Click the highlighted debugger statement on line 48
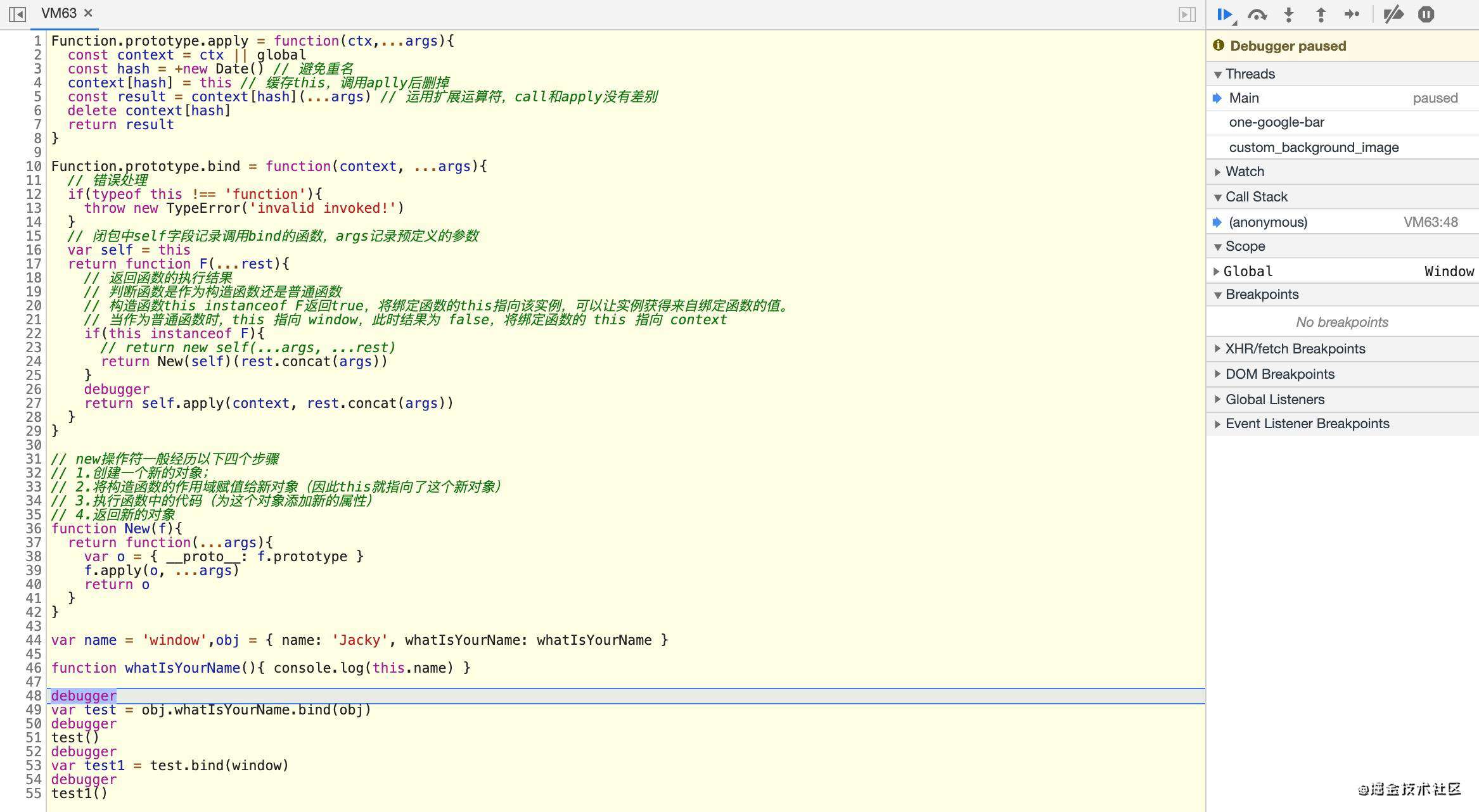The image size is (1479, 812). pyautogui.click(x=84, y=695)
